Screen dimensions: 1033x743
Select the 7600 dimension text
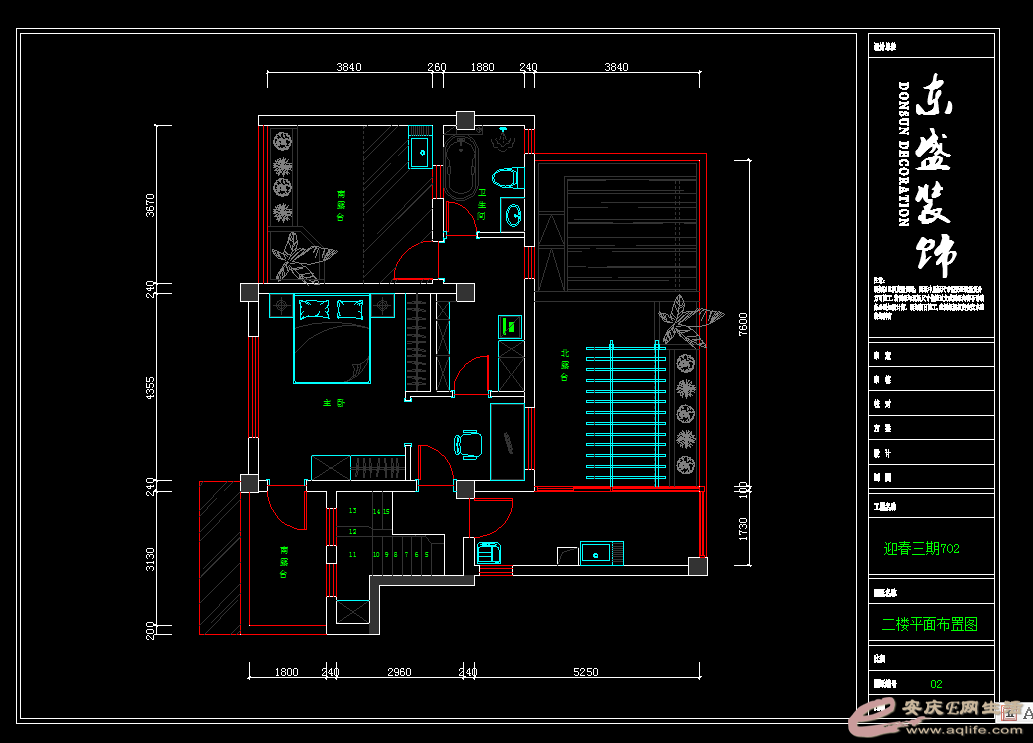pyautogui.click(x=743, y=326)
